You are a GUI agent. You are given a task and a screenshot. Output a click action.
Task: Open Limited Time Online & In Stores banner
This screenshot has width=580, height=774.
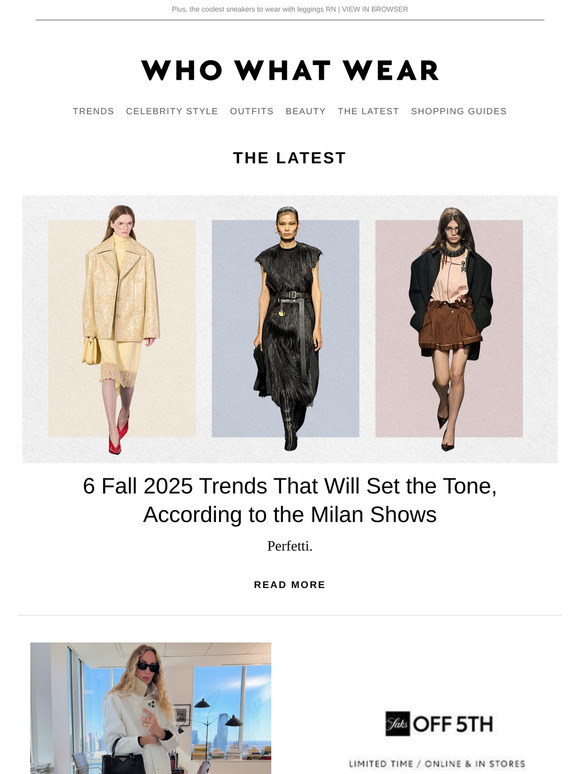[437, 764]
